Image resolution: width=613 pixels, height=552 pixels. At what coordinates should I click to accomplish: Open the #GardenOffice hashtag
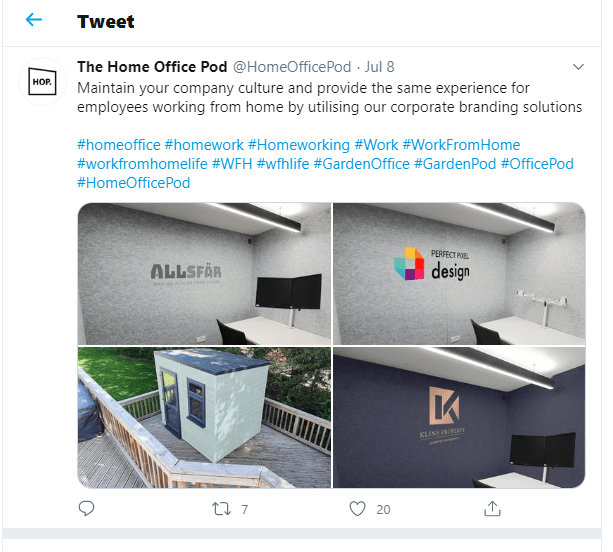click(362, 164)
